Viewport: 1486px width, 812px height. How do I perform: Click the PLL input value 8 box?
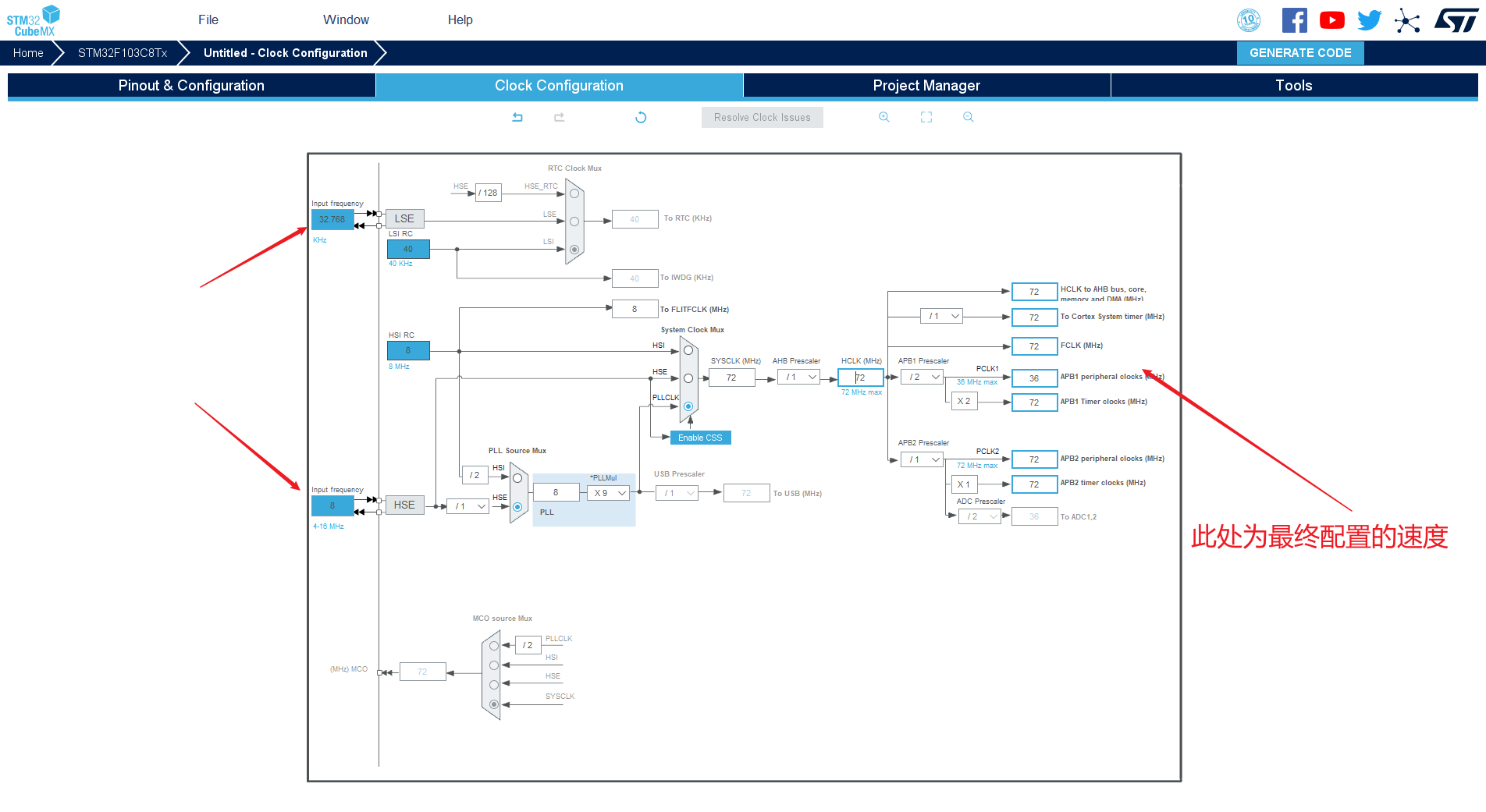click(556, 493)
